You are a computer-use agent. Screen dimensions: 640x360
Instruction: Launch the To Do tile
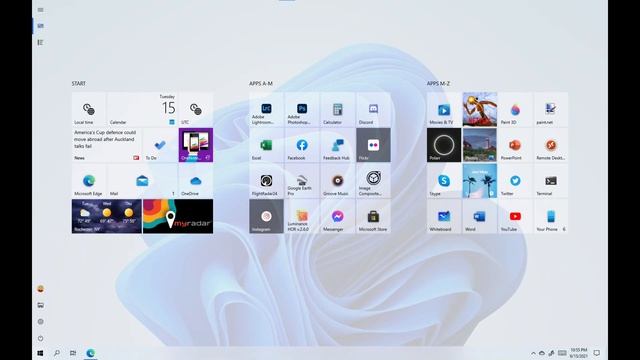(x=160, y=145)
